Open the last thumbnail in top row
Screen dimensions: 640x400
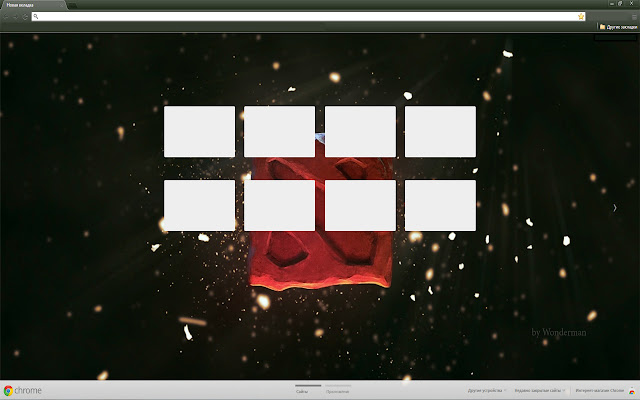pyautogui.click(x=440, y=131)
